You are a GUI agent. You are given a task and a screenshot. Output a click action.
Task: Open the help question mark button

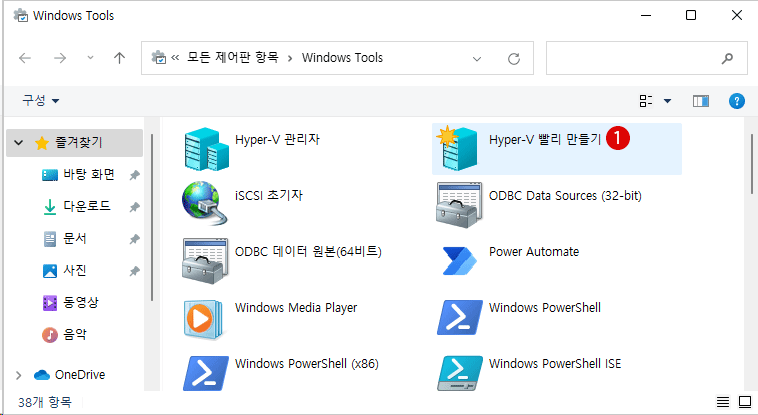[x=737, y=101]
